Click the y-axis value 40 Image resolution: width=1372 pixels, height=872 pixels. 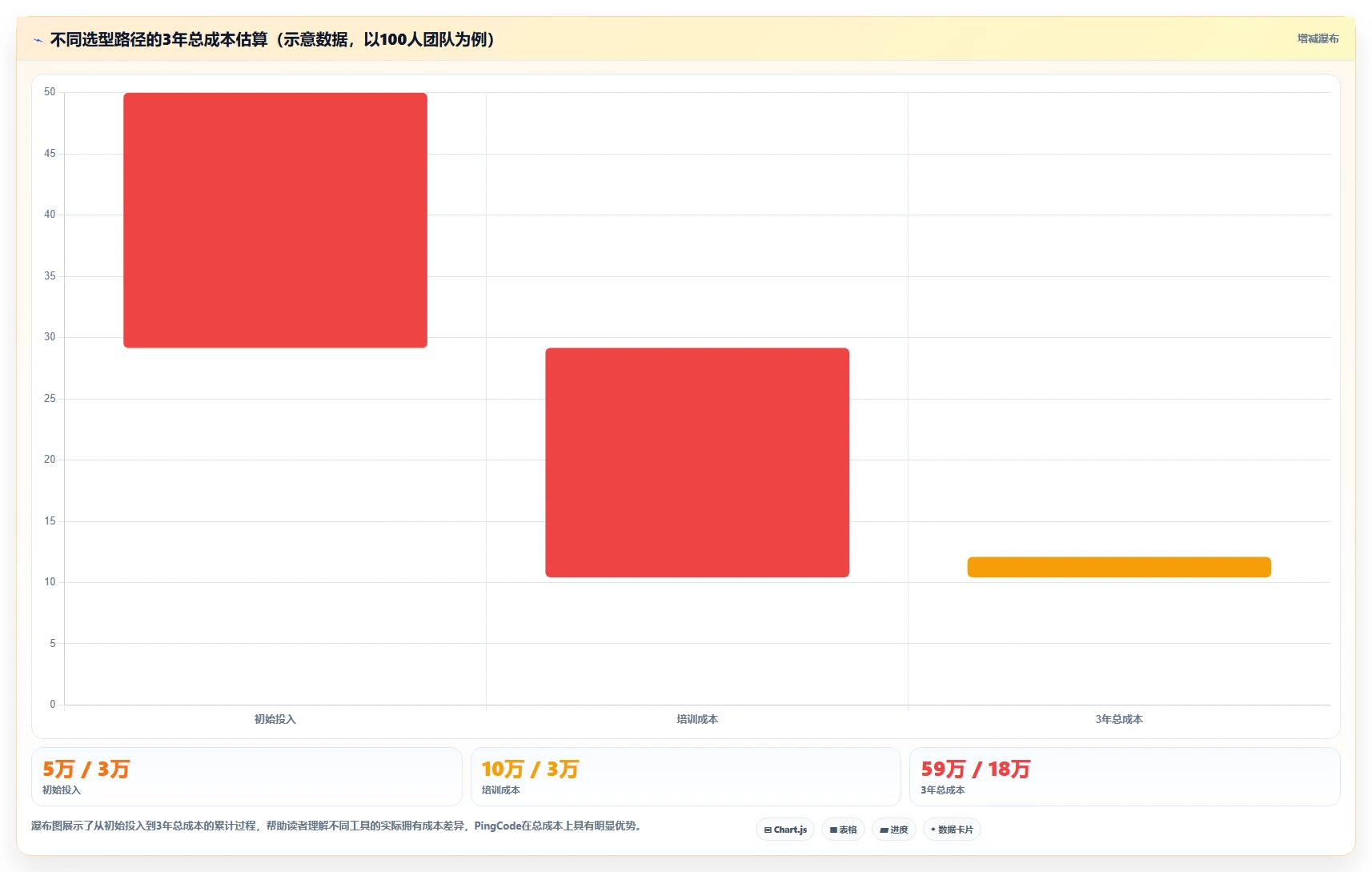point(50,215)
